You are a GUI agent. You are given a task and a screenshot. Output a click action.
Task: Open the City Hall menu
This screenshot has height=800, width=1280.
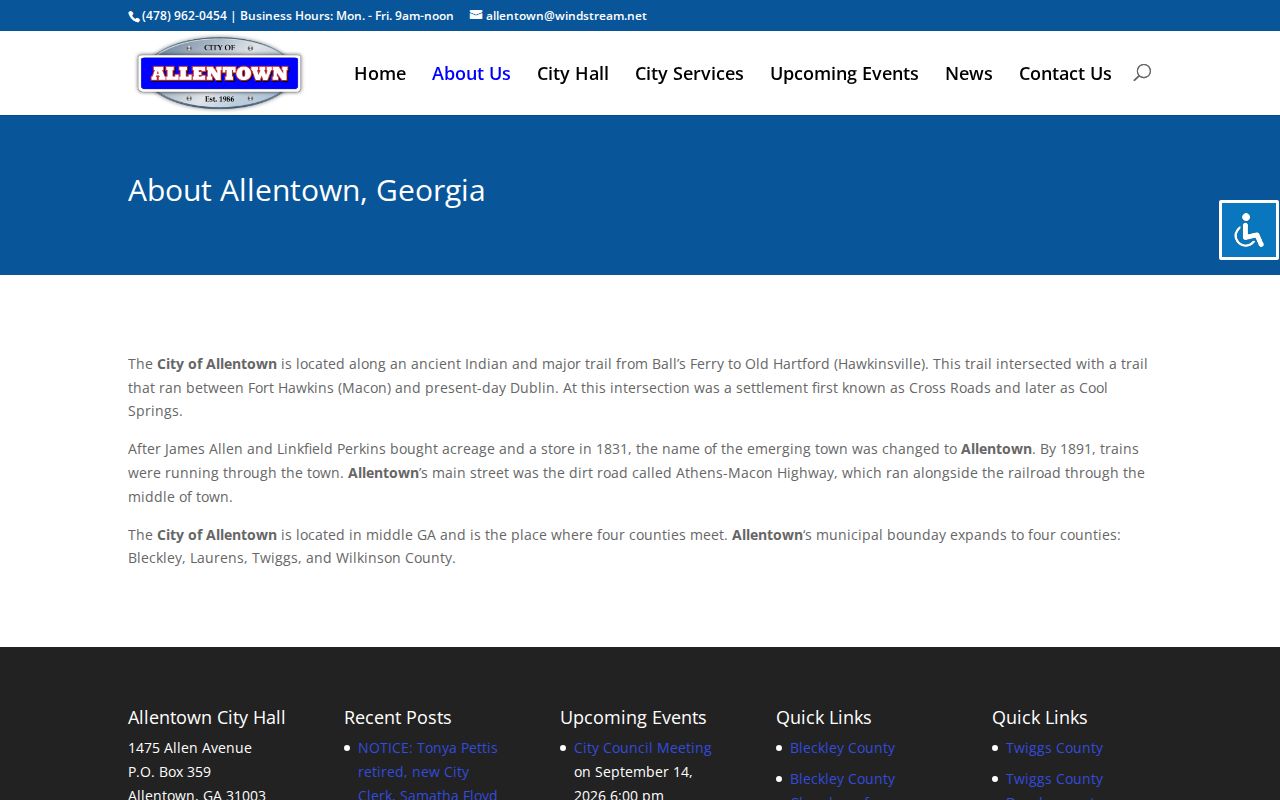(x=573, y=73)
